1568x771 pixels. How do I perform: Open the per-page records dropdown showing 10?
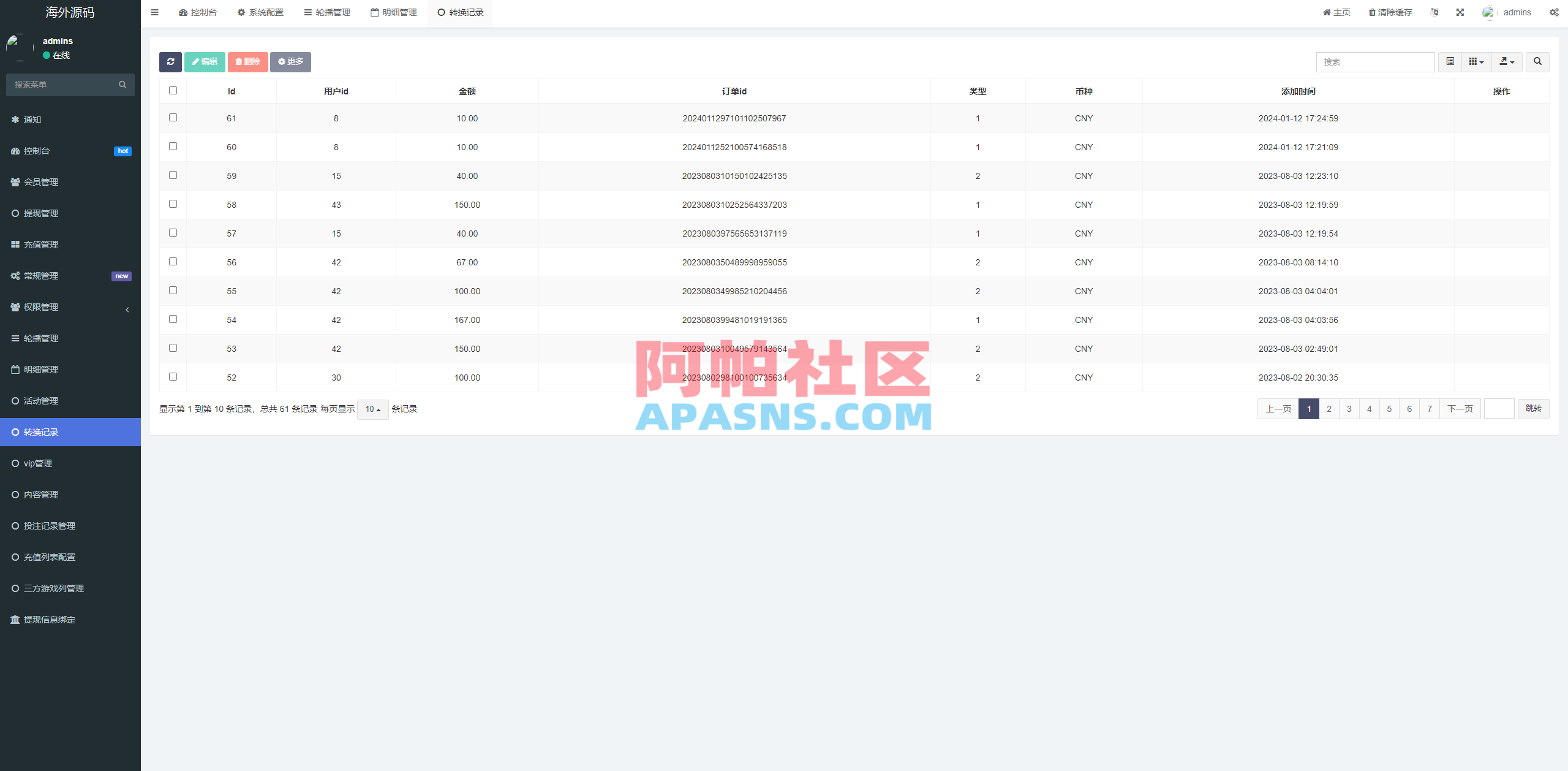tap(372, 409)
